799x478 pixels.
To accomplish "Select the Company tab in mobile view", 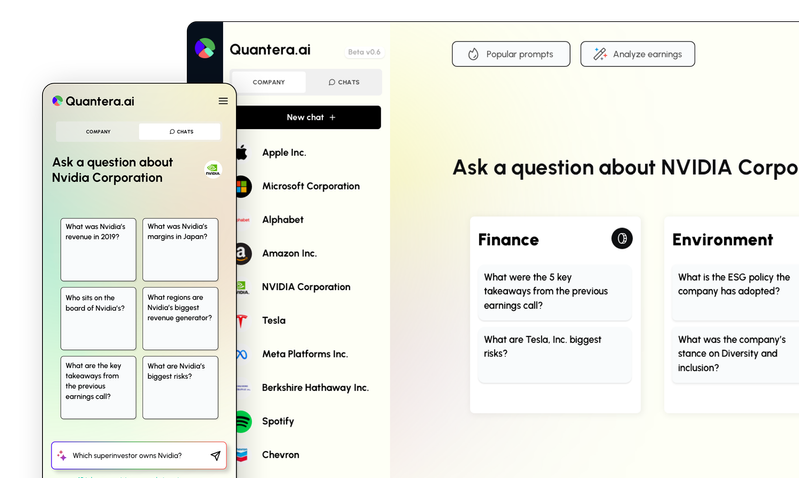I will 98,131.
